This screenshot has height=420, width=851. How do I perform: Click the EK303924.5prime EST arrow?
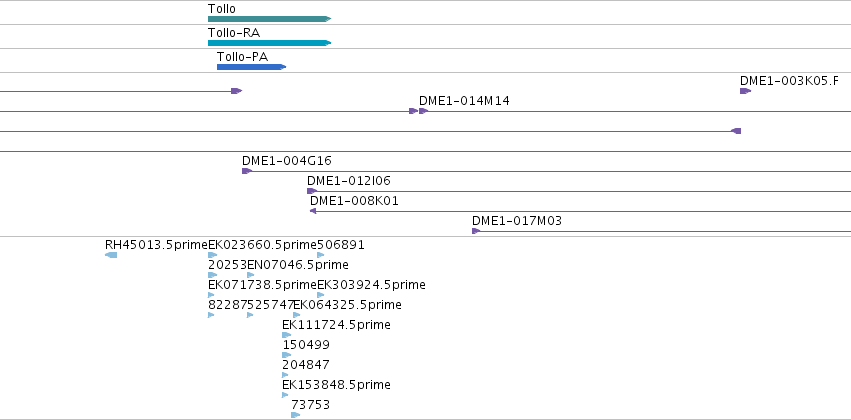click(x=320, y=295)
